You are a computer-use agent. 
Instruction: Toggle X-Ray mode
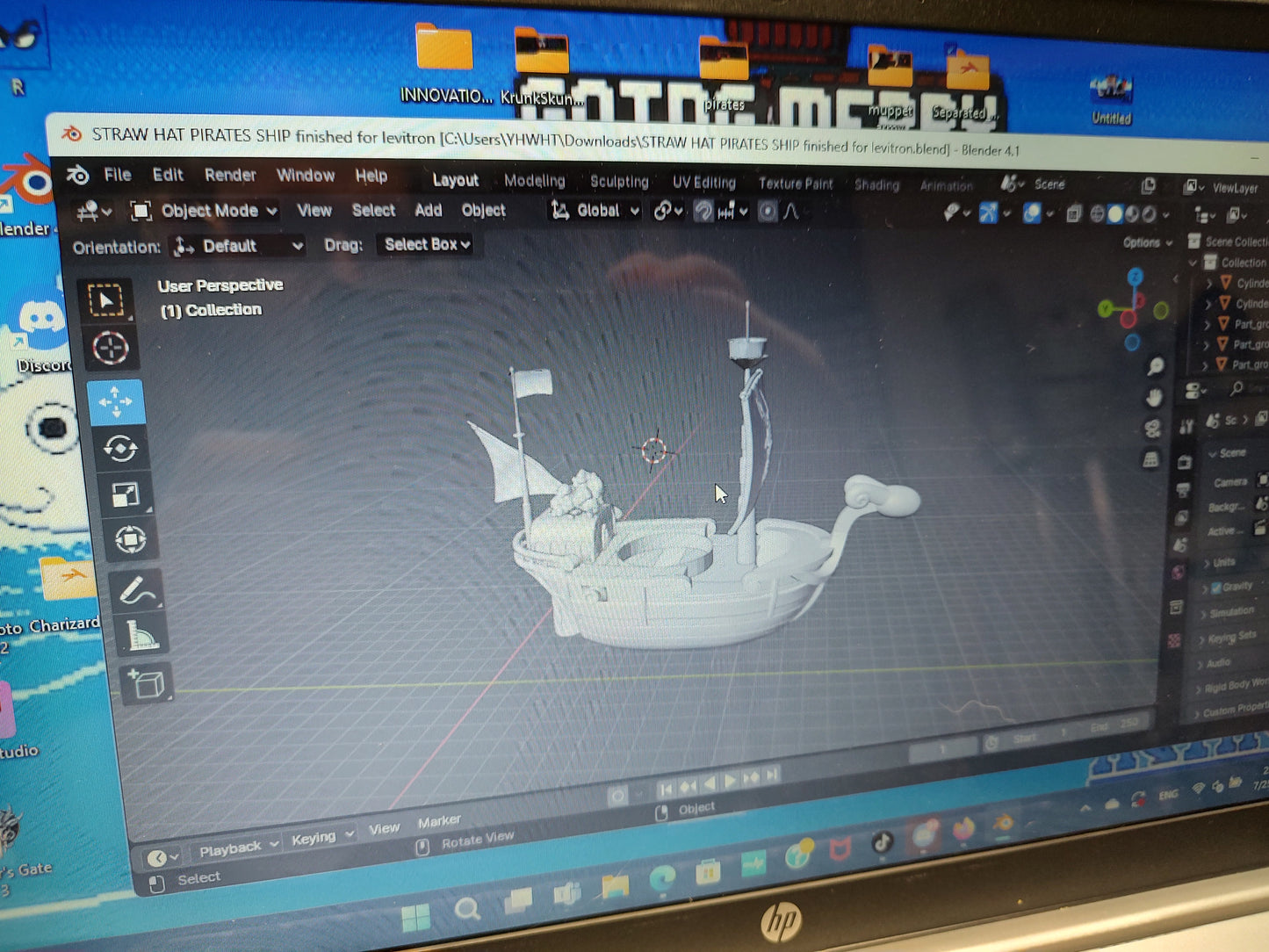tap(1073, 214)
